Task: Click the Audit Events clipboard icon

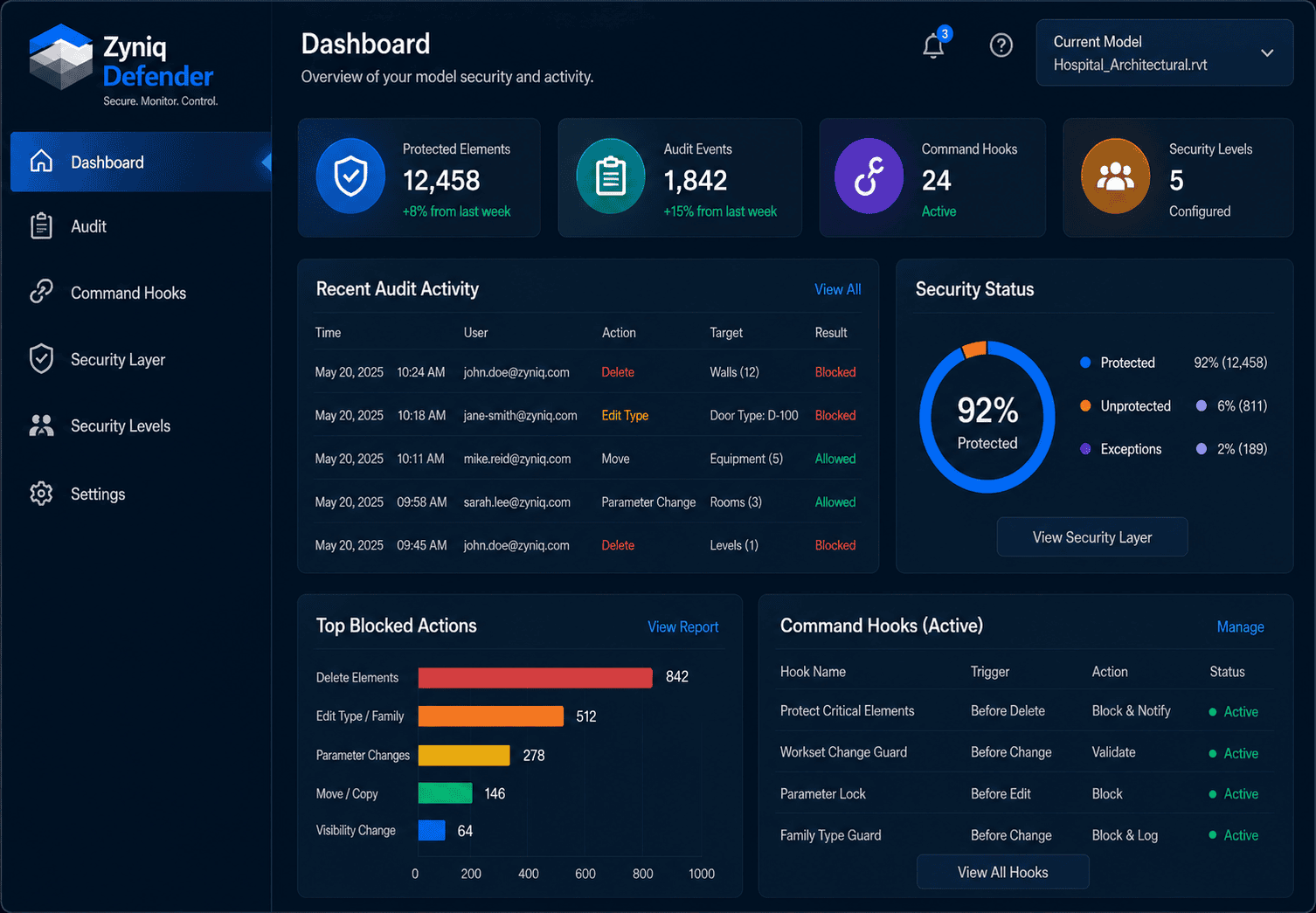Action: (611, 176)
